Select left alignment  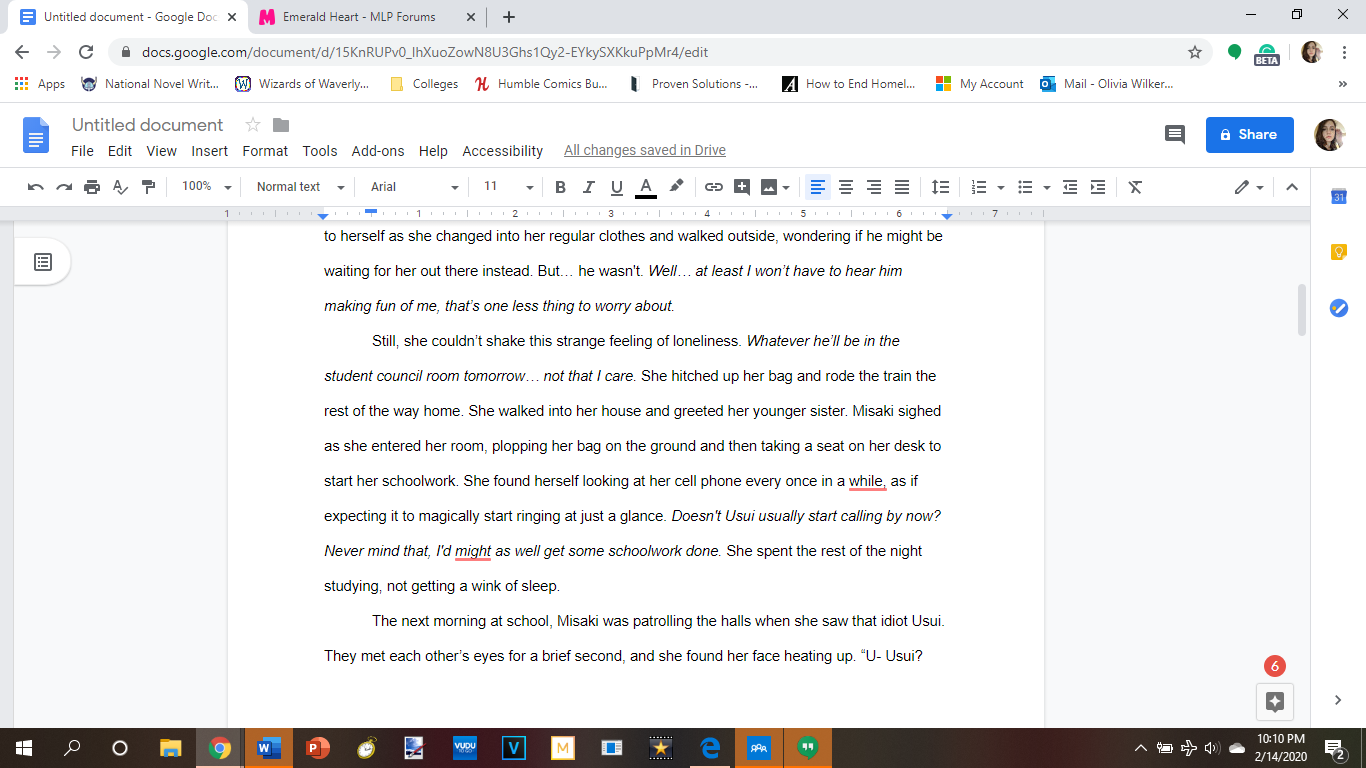(x=818, y=187)
